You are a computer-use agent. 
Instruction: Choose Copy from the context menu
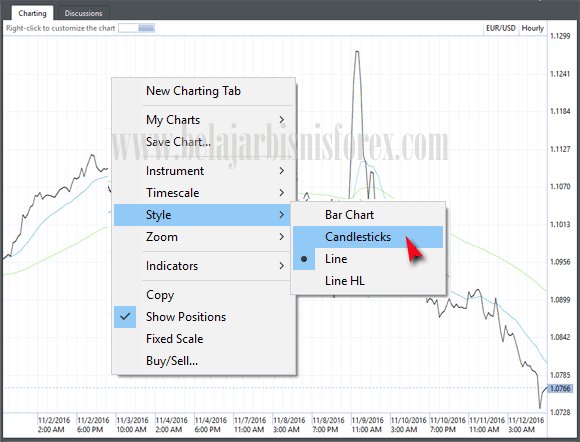(x=204, y=295)
